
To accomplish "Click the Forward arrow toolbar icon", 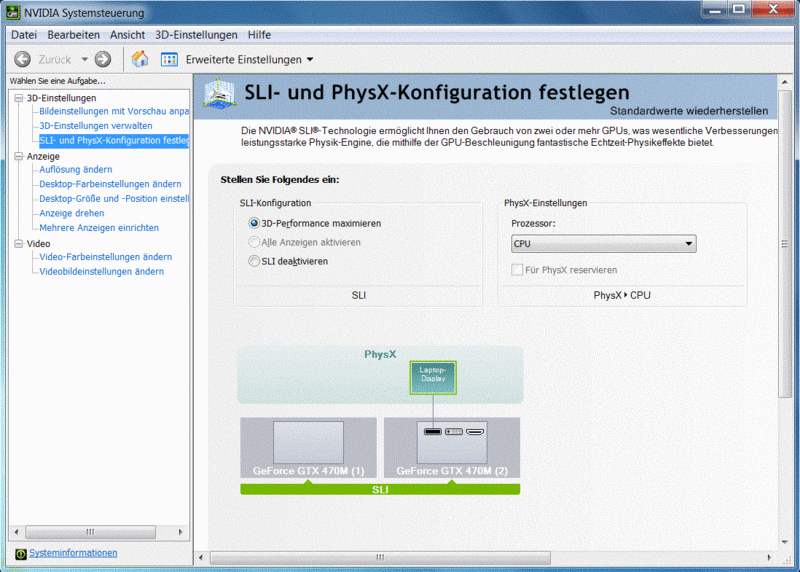I will (x=103, y=60).
